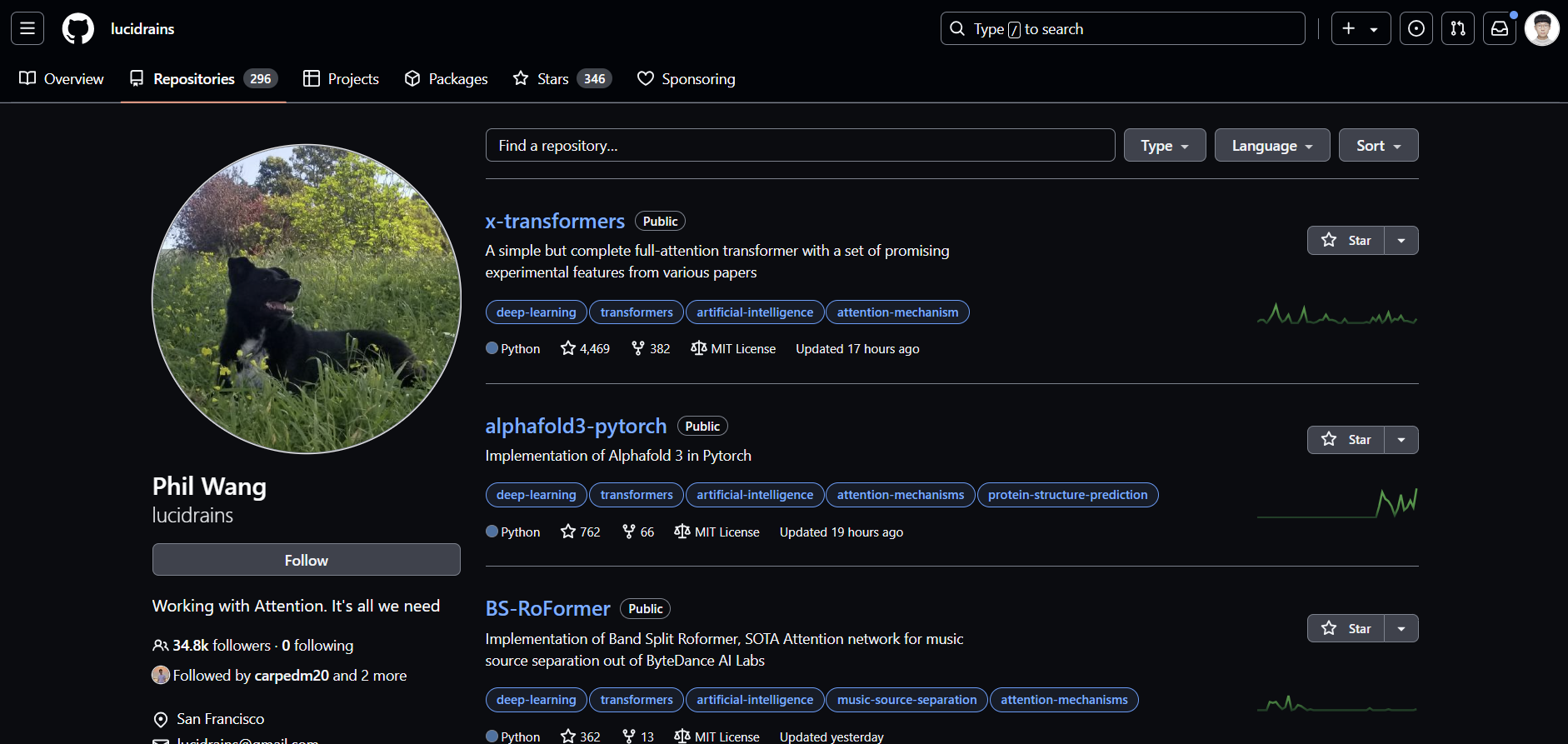The image size is (1568, 744).
Task: Open carpedm20 profile link
Action: [x=292, y=675]
